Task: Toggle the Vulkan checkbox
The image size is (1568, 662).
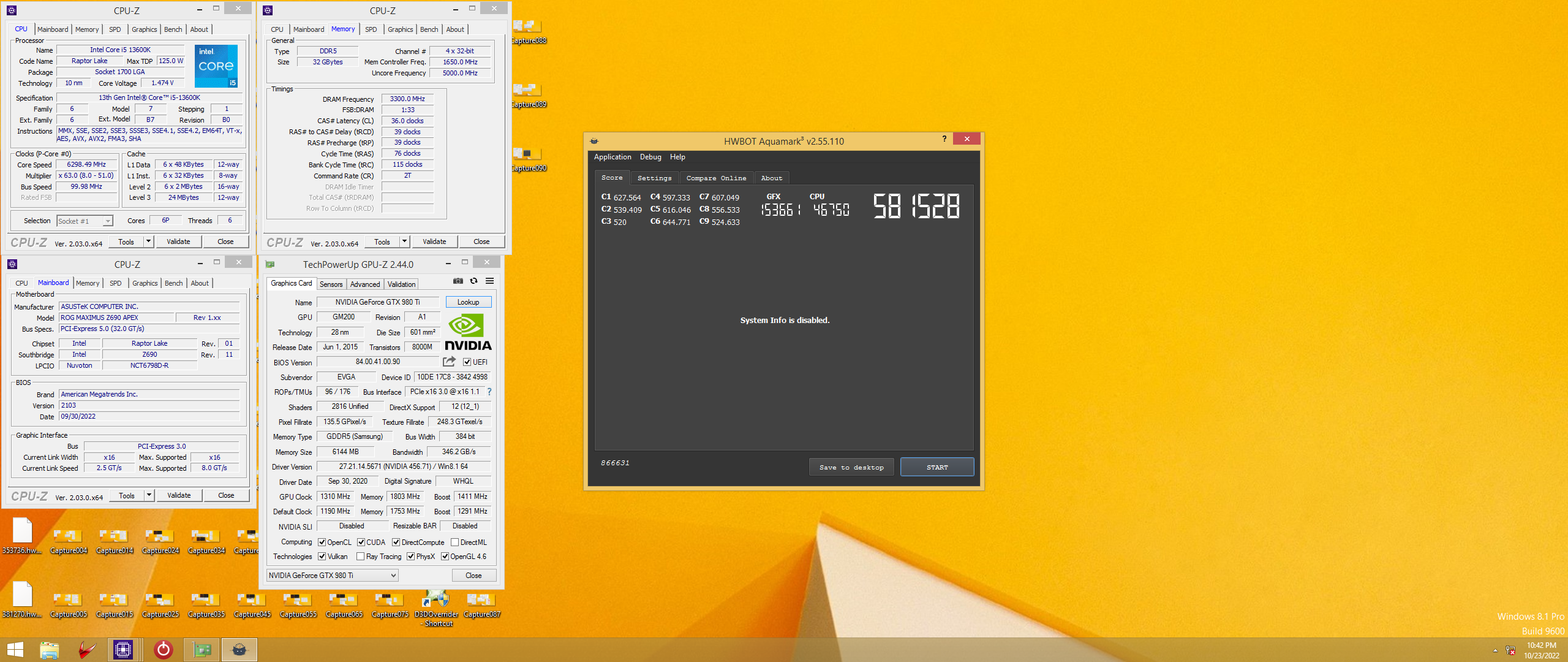Action: coord(322,557)
